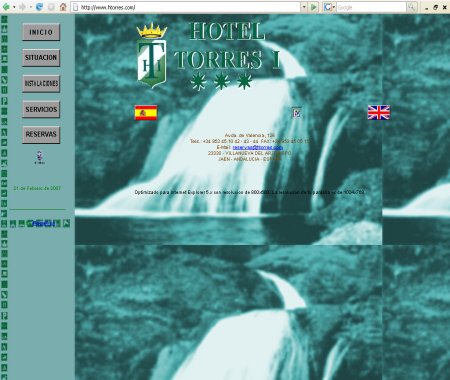Click the reservations e-mail address link

click(x=258, y=147)
